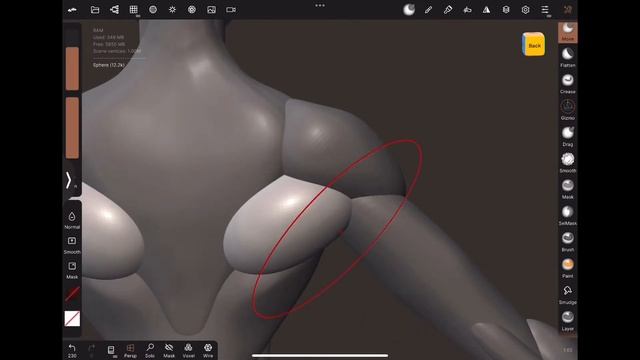Open the Layers stack menu
Viewport: 640px width, 360px height.
[x=506, y=10]
